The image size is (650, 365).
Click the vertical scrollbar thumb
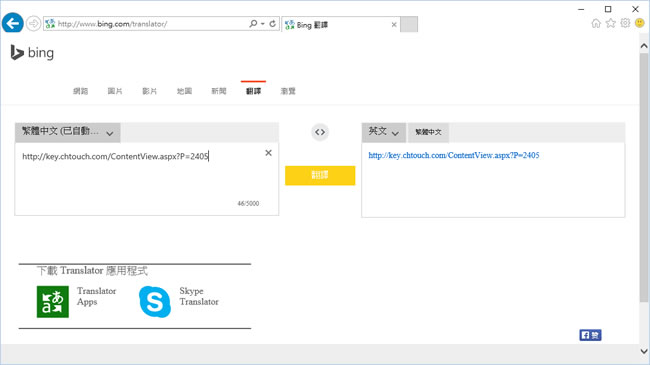644,177
